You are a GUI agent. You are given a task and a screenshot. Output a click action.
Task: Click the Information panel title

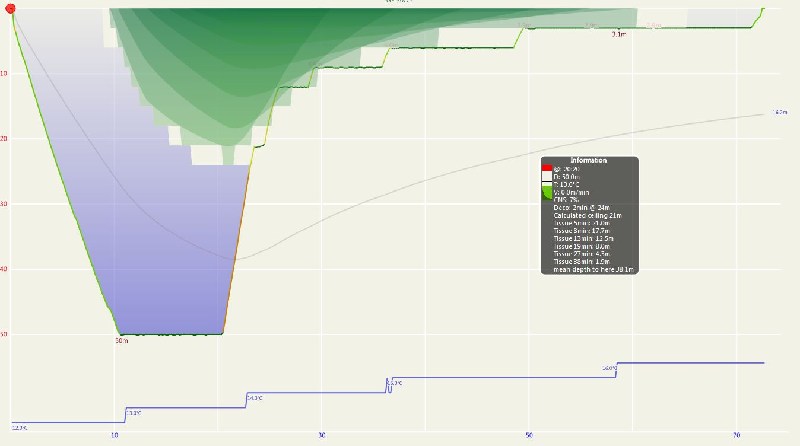point(588,160)
